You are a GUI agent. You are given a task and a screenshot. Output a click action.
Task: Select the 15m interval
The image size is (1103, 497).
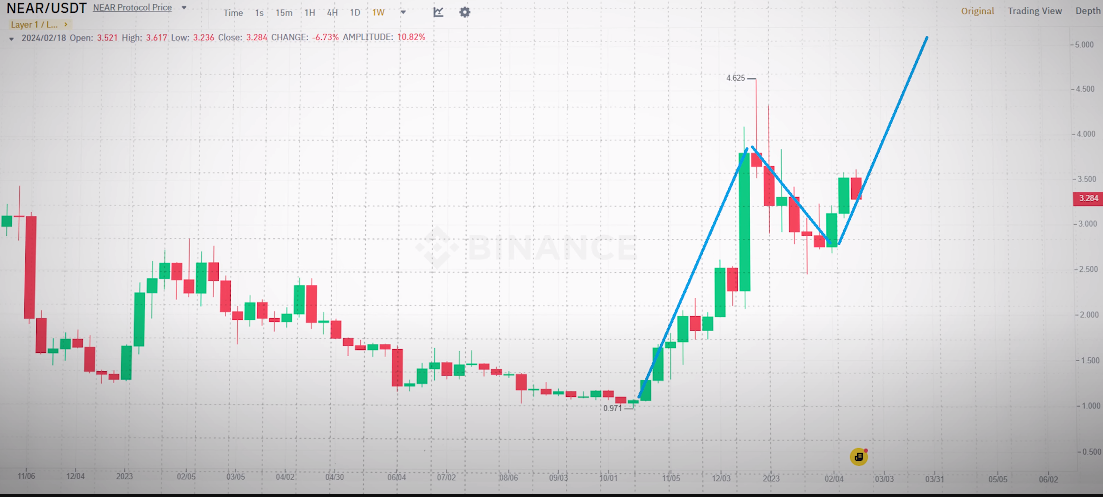(x=284, y=13)
